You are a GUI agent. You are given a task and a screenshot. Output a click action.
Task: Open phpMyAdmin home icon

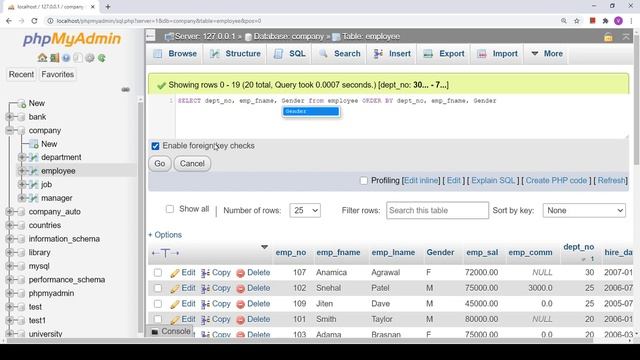[42, 58]
